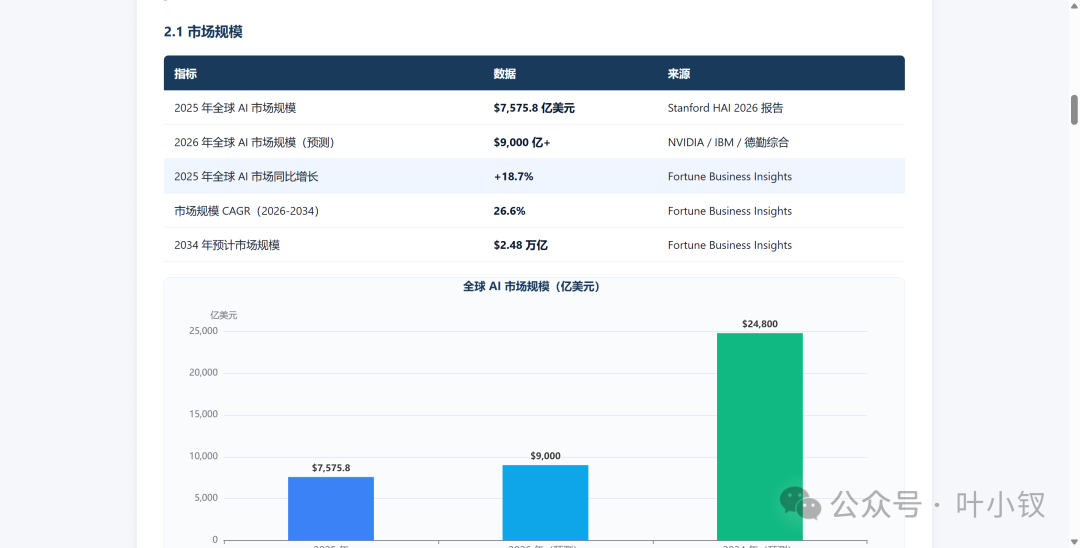
Task: Select the '2025 年全球 AI 市场规模' cell
Action: pos(236,108)
